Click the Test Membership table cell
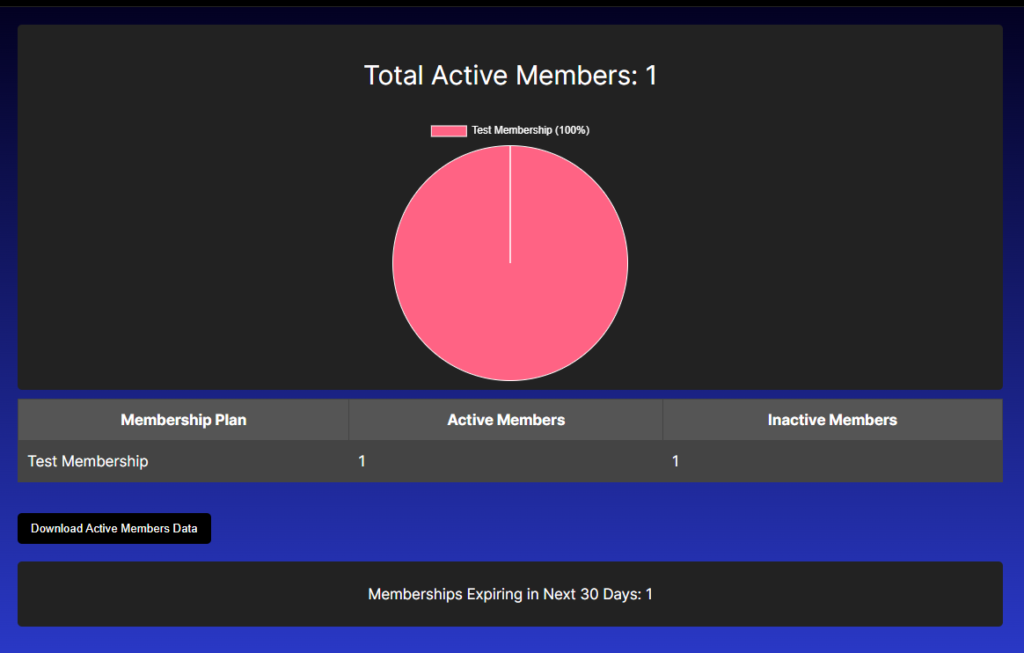1024x653 pixels. tap(184, 461)
